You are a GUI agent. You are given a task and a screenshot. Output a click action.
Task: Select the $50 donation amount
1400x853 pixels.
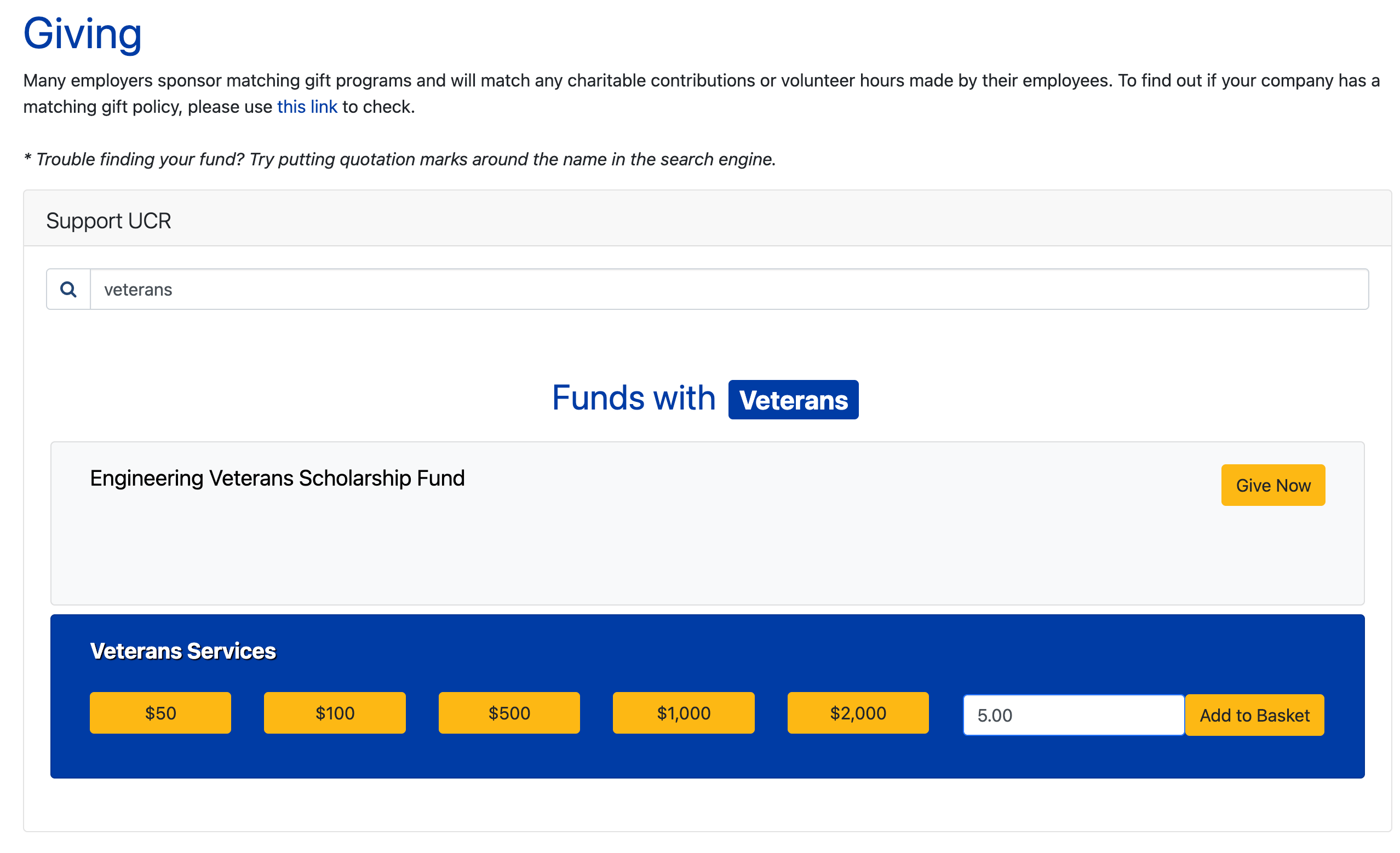coord(160,713)
